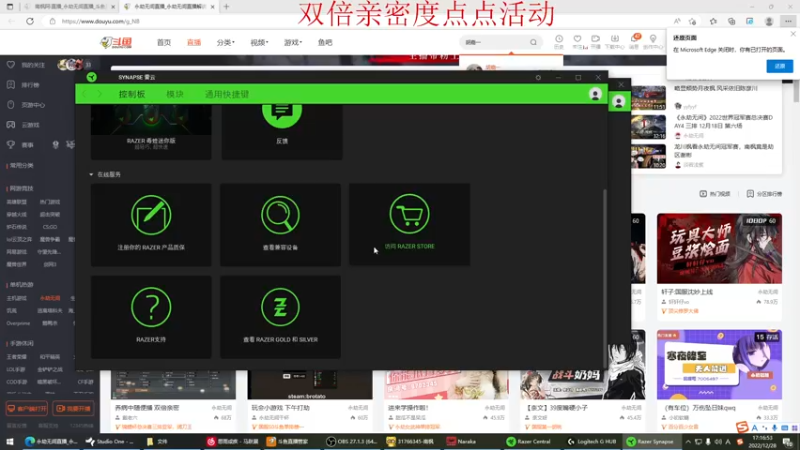Viewport: 800px width, 450px height.
Task: Click the browser page vertical scrollbar
Action: (796, 92)
